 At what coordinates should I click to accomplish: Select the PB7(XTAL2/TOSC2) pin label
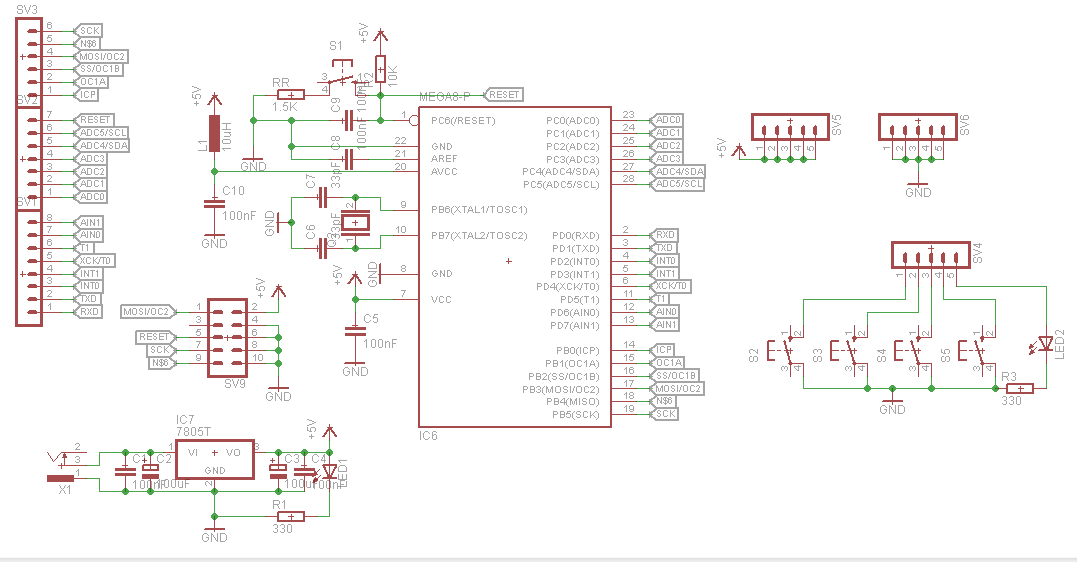pyautogui.click(x=479, y=235)
